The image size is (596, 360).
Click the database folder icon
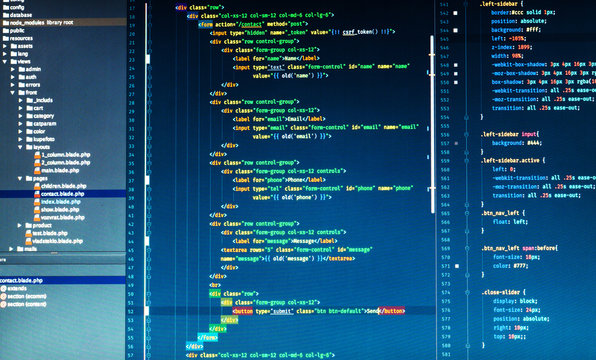pos(6,15)
